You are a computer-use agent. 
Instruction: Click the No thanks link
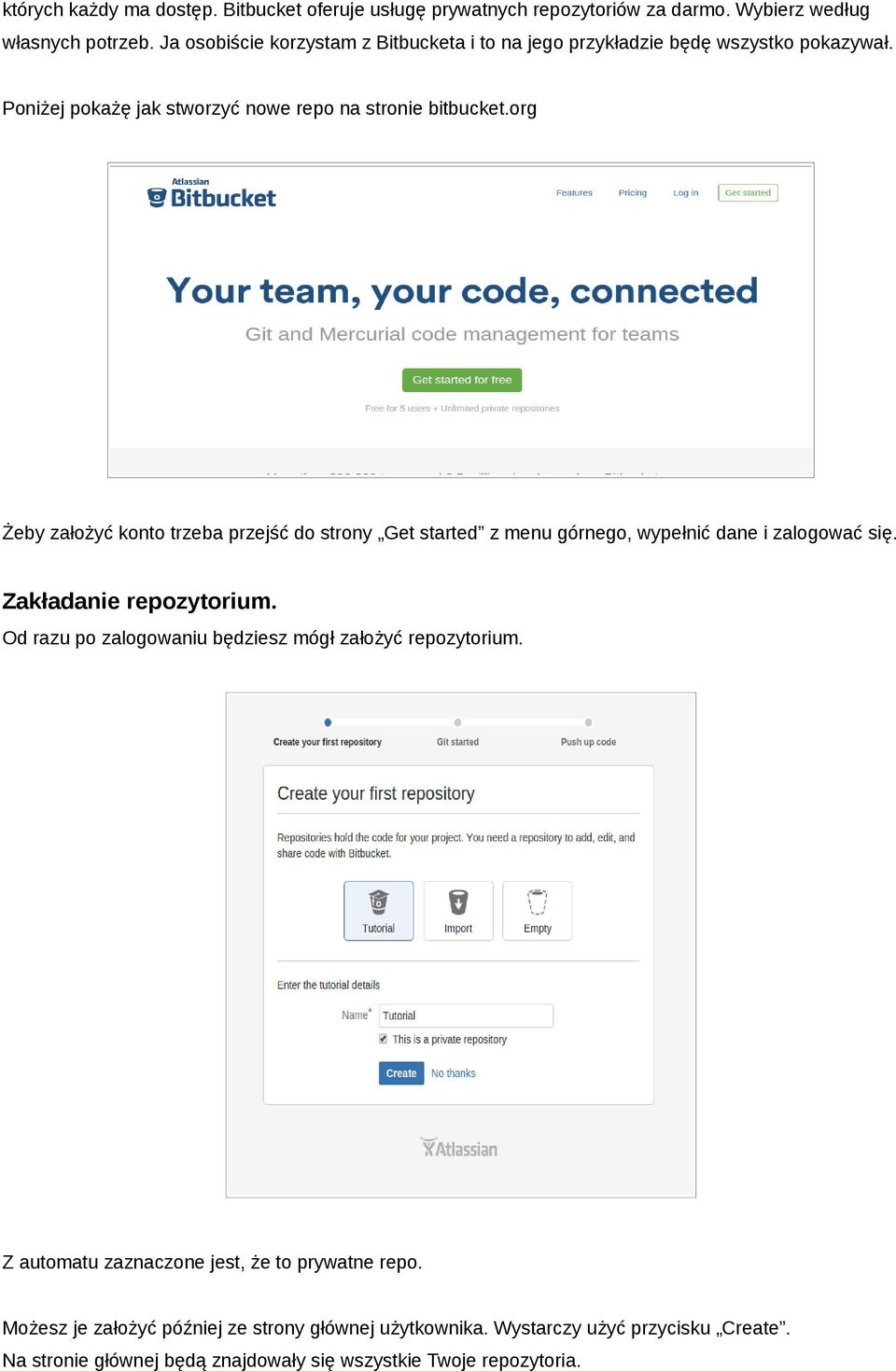(x=453, y=1073)
